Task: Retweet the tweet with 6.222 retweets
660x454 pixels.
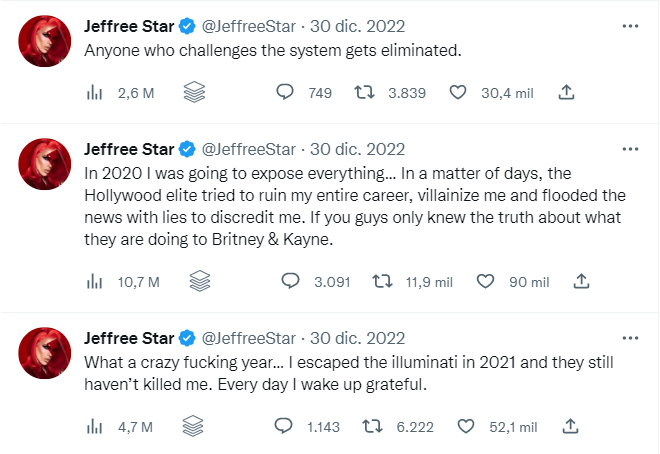Action: click(x=372, y=427)
